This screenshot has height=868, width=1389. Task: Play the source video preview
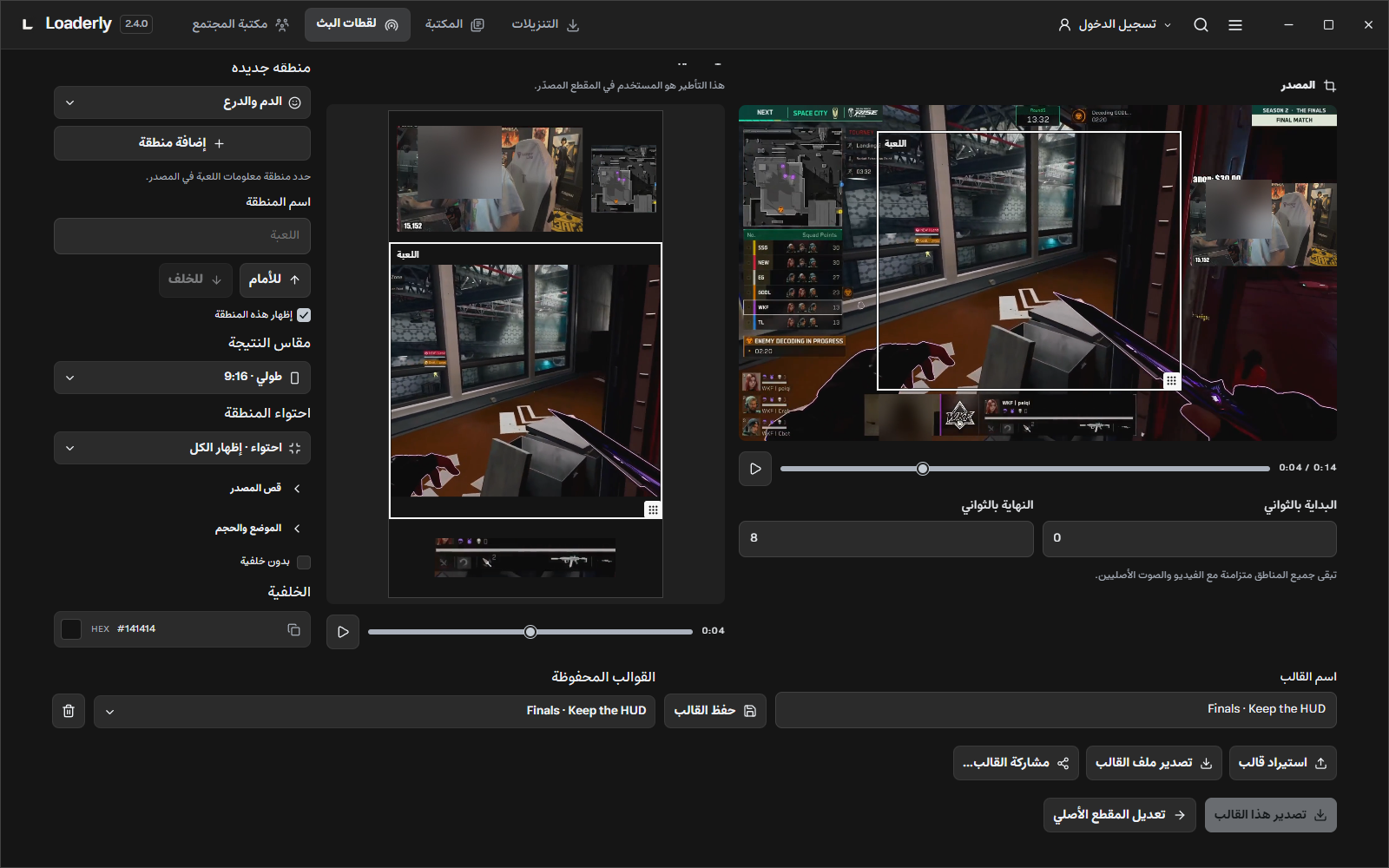coord(755,469)
